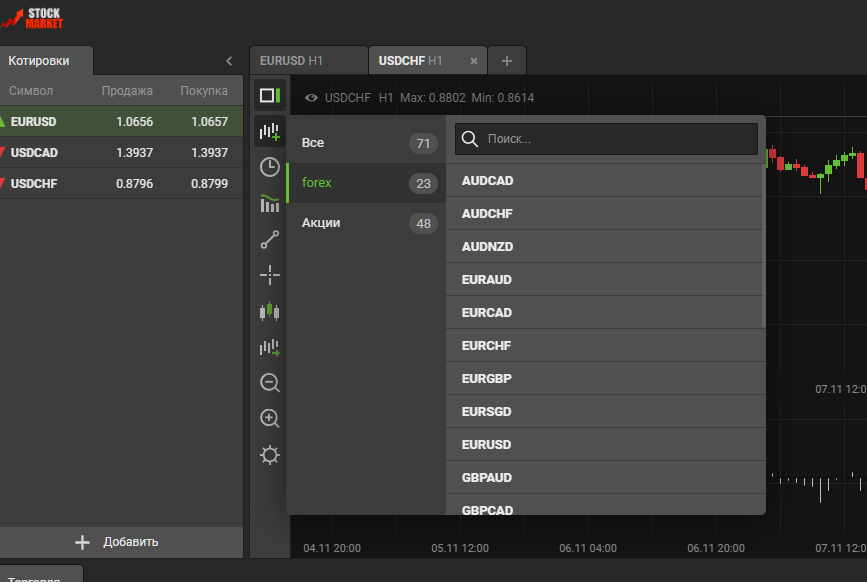Zoom out the chart
867x582 pixels.
pyautogui.click(x=269, y=383)
